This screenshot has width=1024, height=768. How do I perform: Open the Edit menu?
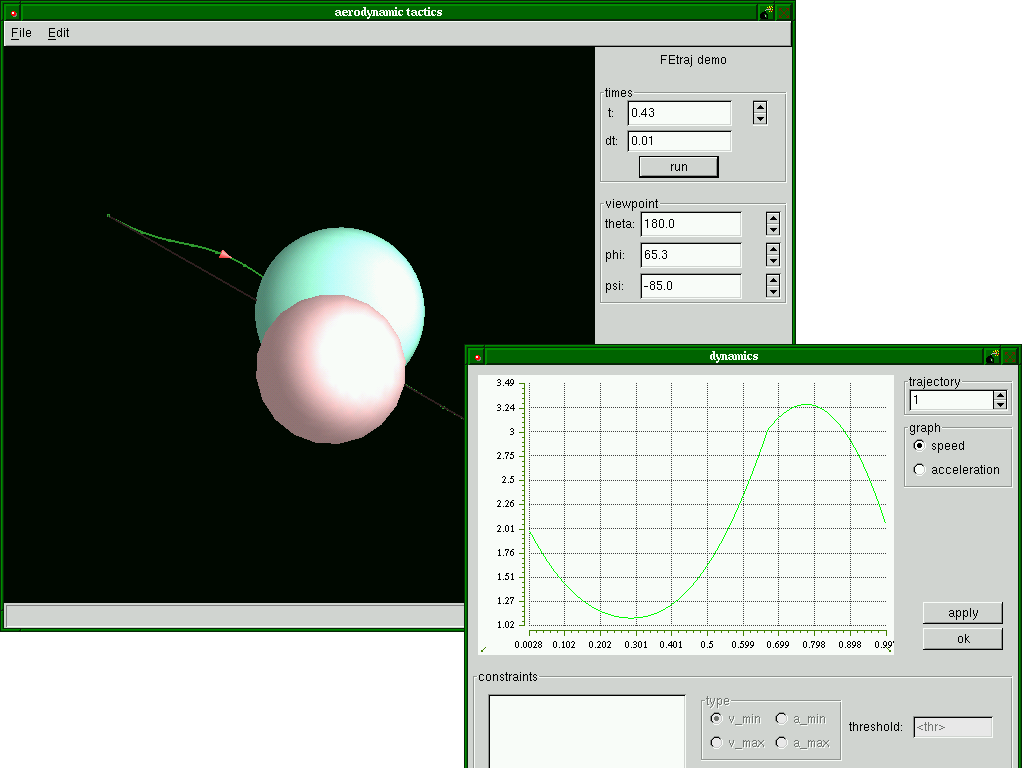coord(59,33)
